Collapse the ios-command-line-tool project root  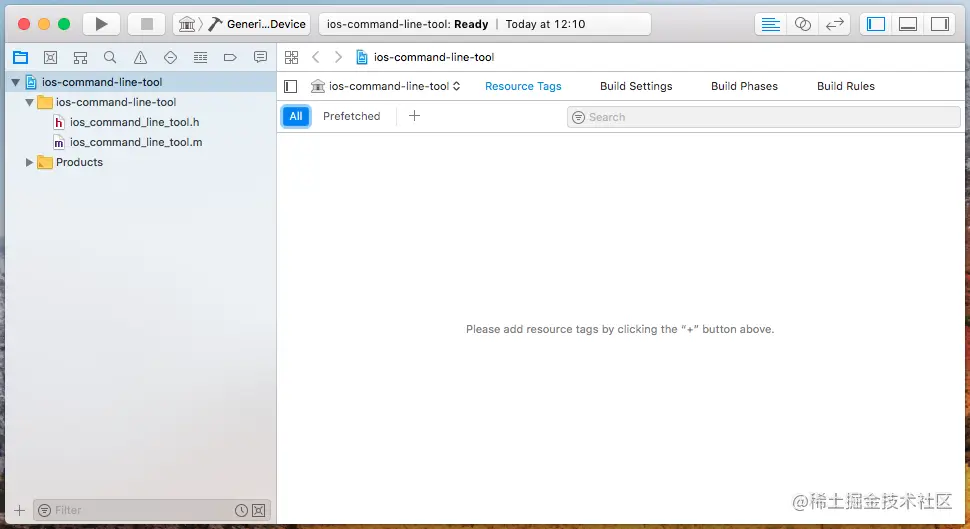(x=15, y=82)
